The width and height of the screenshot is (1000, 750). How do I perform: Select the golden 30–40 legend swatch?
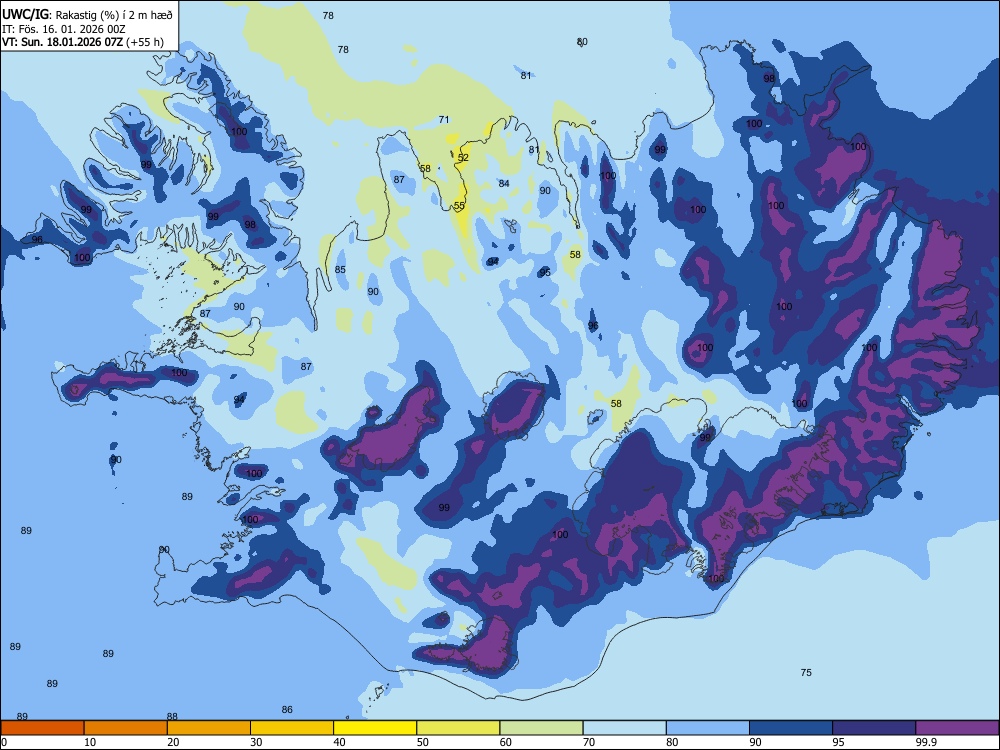click(x=292, y=728)
